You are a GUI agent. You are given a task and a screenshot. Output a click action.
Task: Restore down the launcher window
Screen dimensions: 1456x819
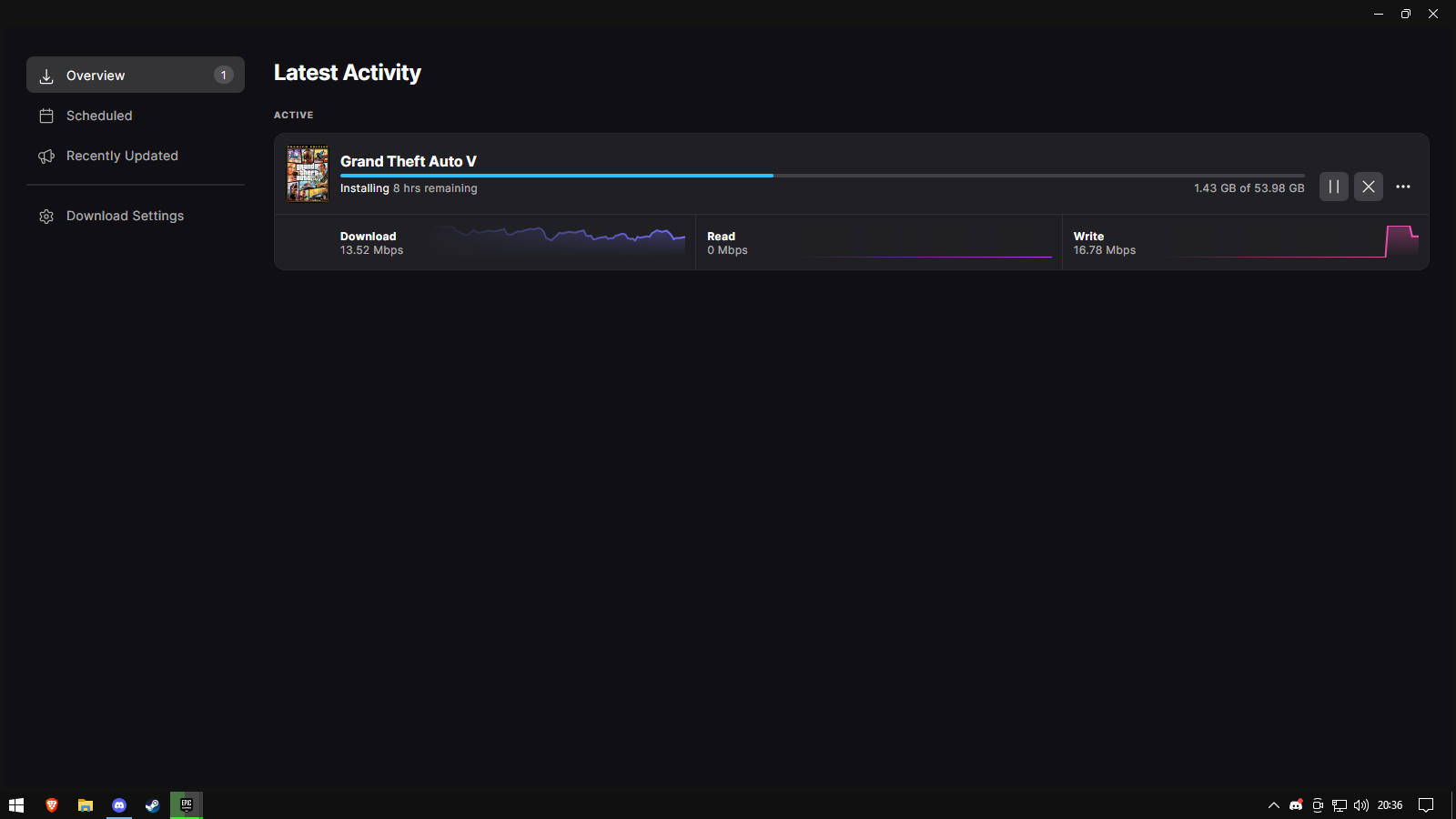[1406, 14]
